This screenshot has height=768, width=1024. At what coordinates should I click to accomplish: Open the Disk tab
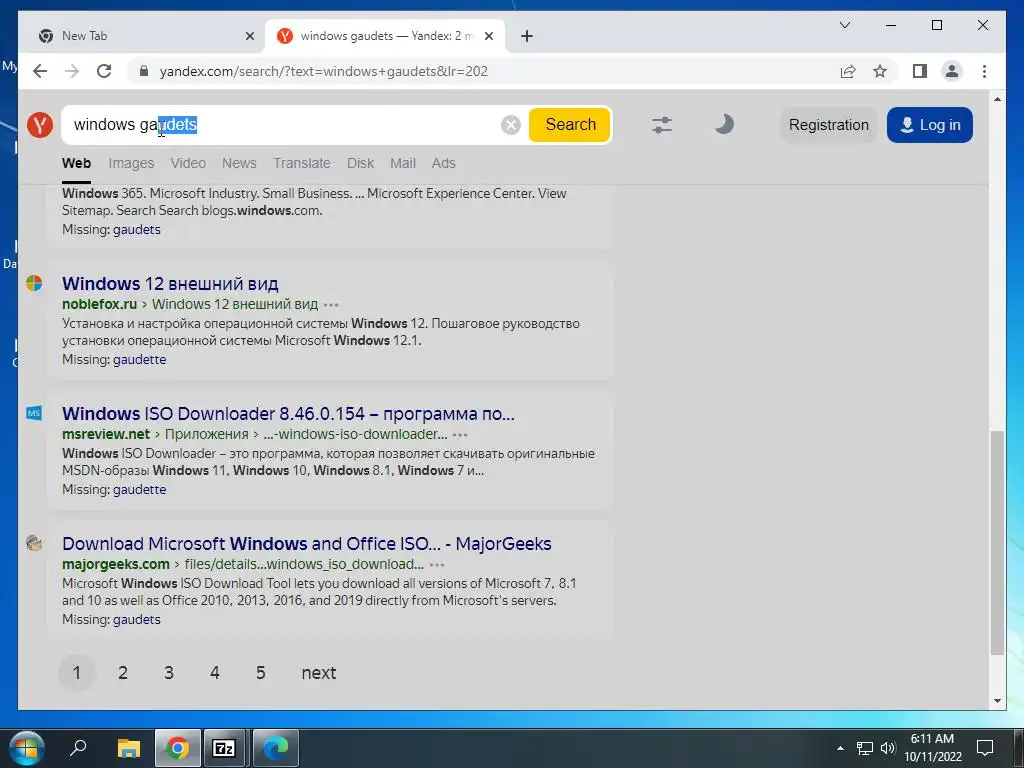point(360,163)
